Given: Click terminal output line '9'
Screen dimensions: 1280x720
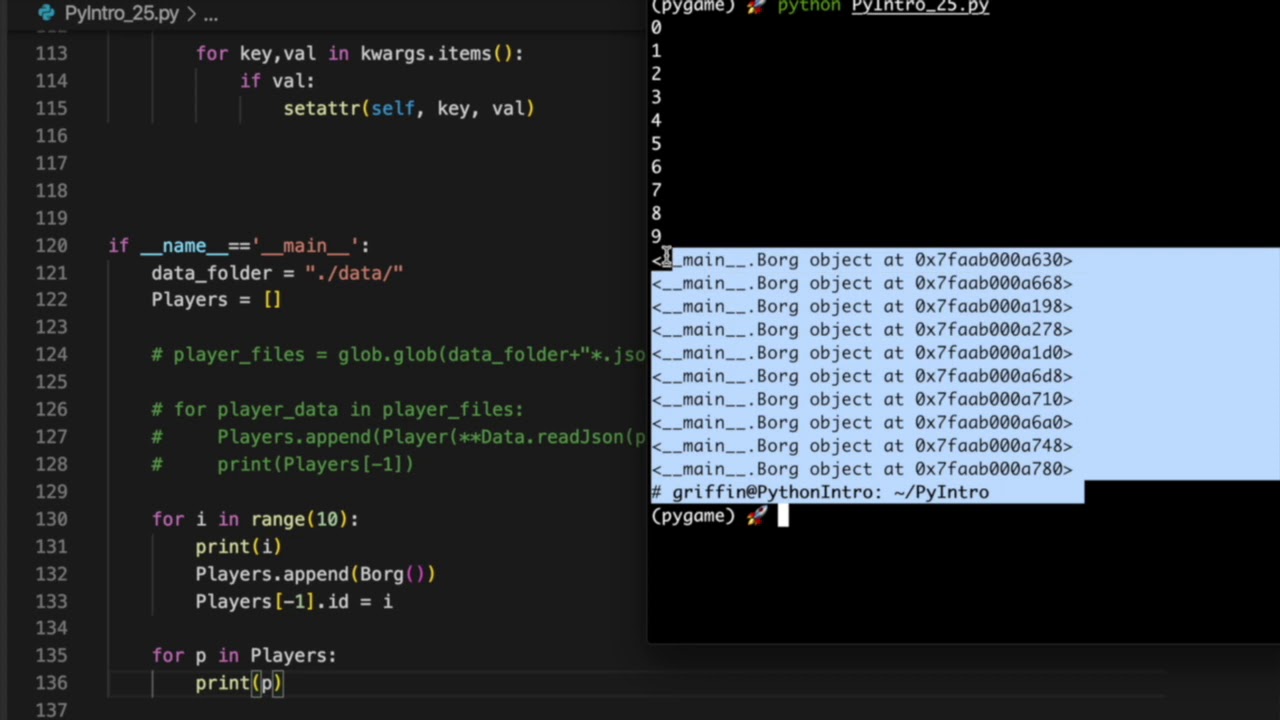Looking at the screenshot, I should click(x=656, y=237).
